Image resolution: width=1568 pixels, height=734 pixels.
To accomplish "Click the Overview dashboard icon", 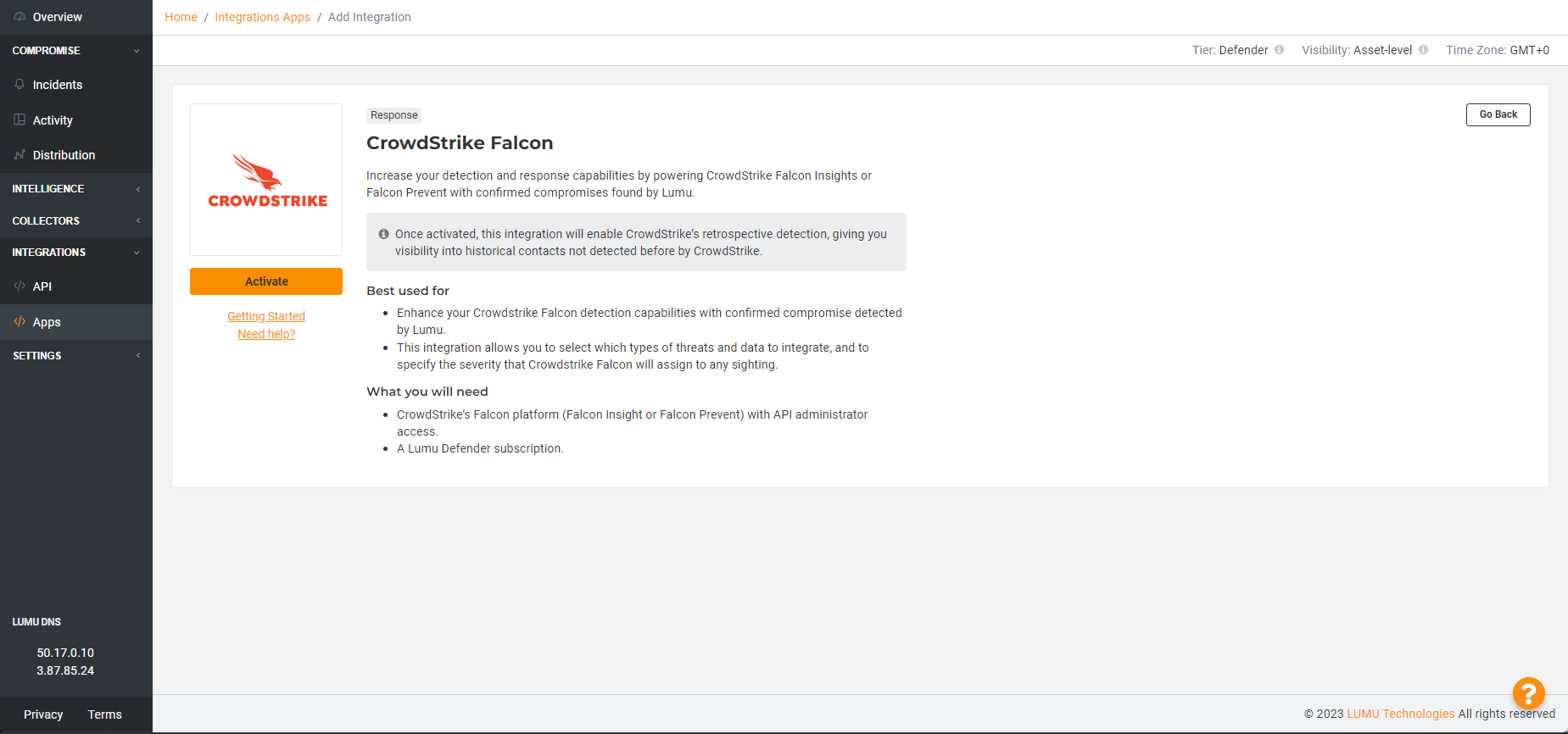I will point(20,17).
